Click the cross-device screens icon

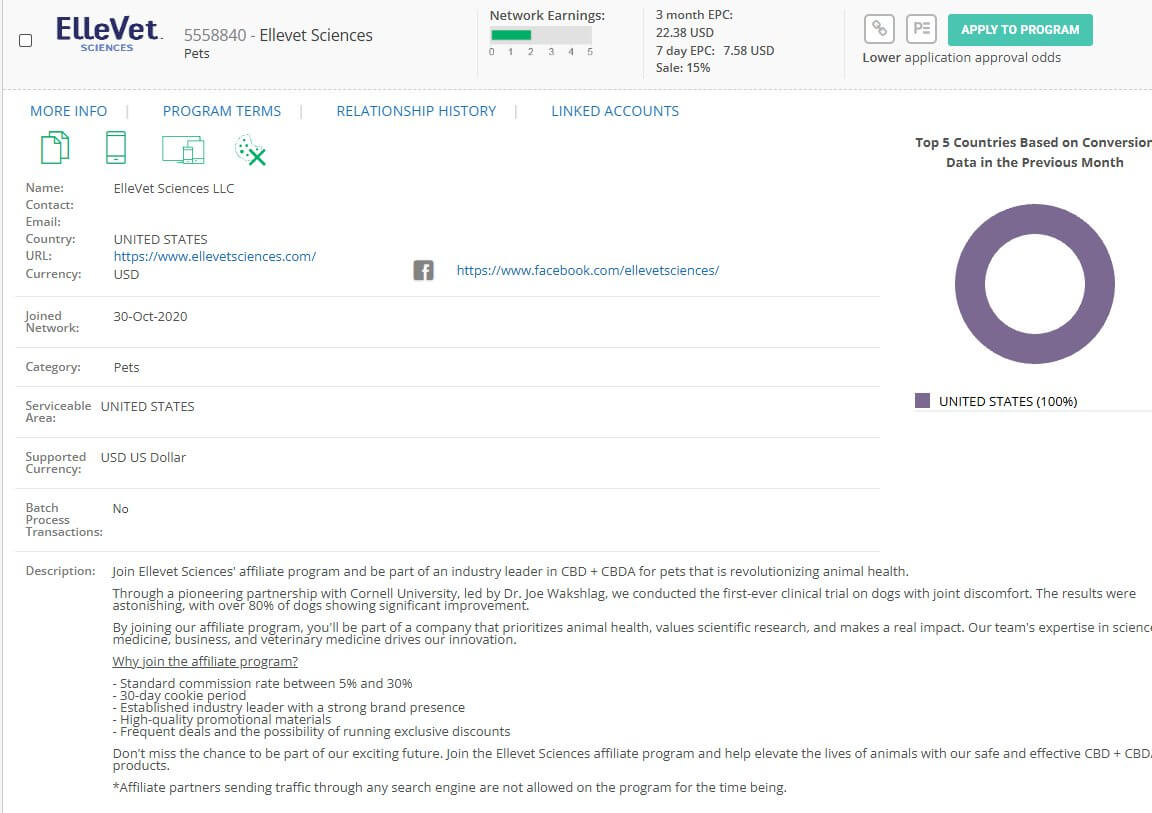point(183,149)
